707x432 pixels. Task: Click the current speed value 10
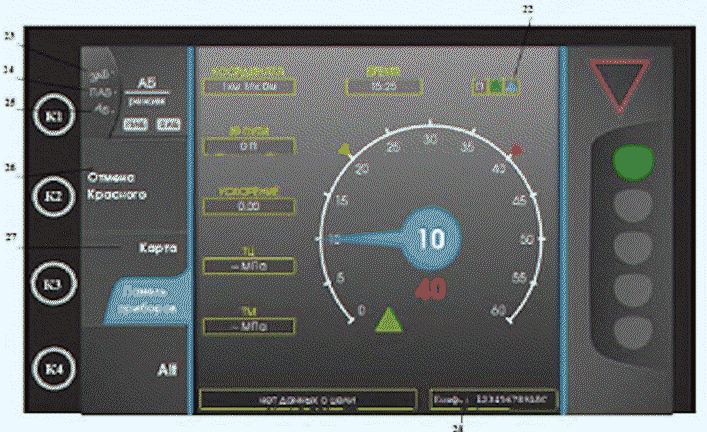point(432,239)
